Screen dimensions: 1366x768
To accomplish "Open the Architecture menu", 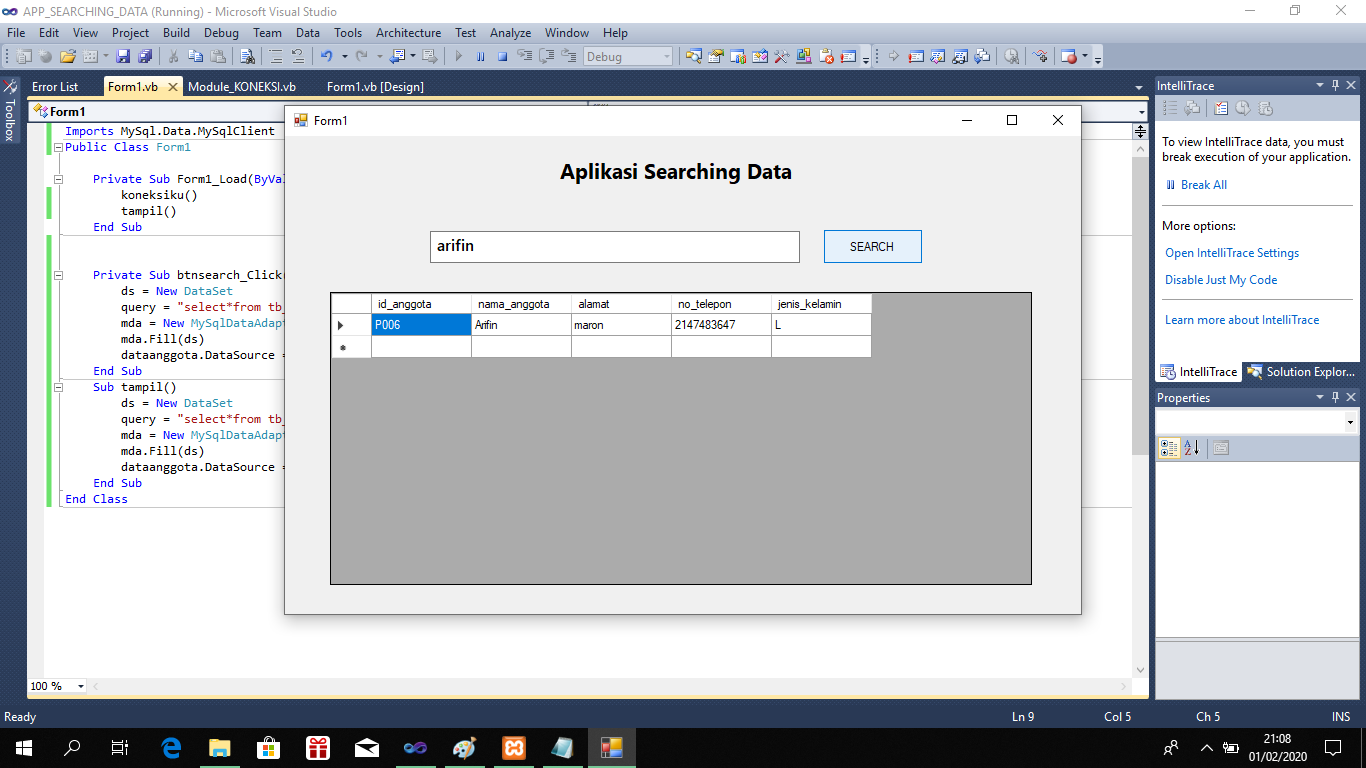I will [x=408, y=33].
